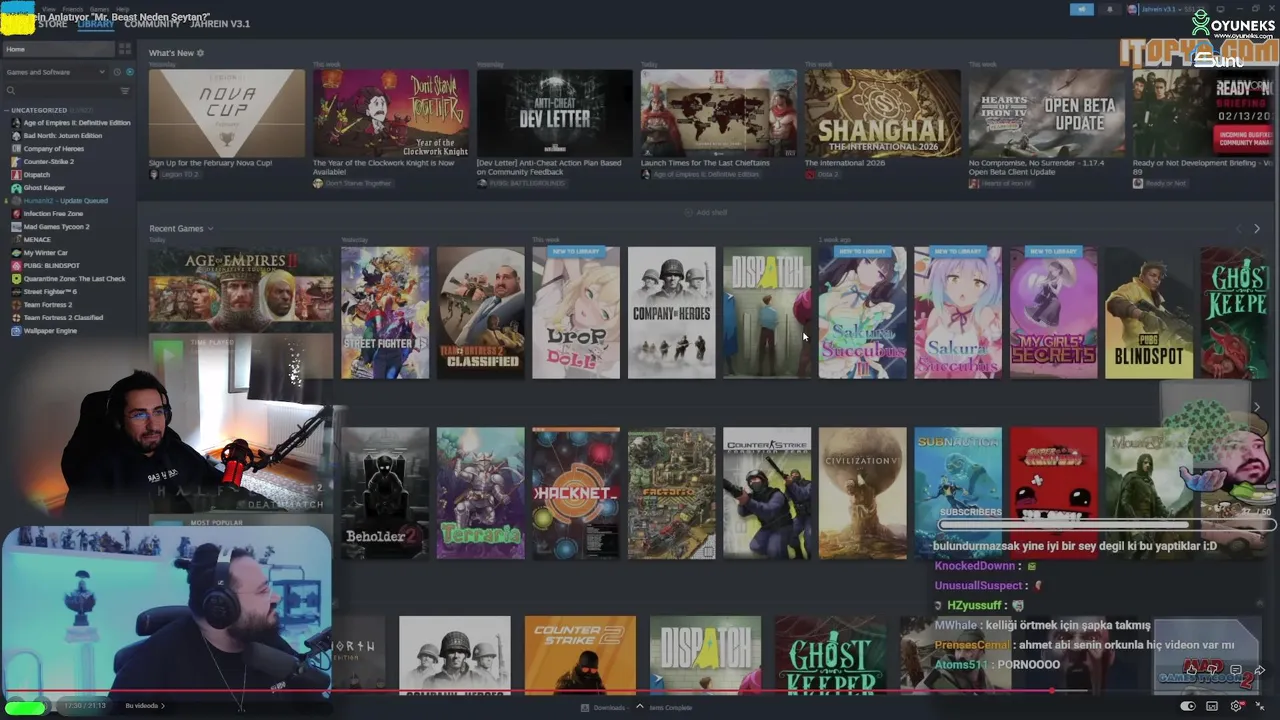This screenshot has height=720, width=1280.
Task: Click the PUBG: BLINDSPOT icon in the sidebar
Action: (x=16, y=266)
